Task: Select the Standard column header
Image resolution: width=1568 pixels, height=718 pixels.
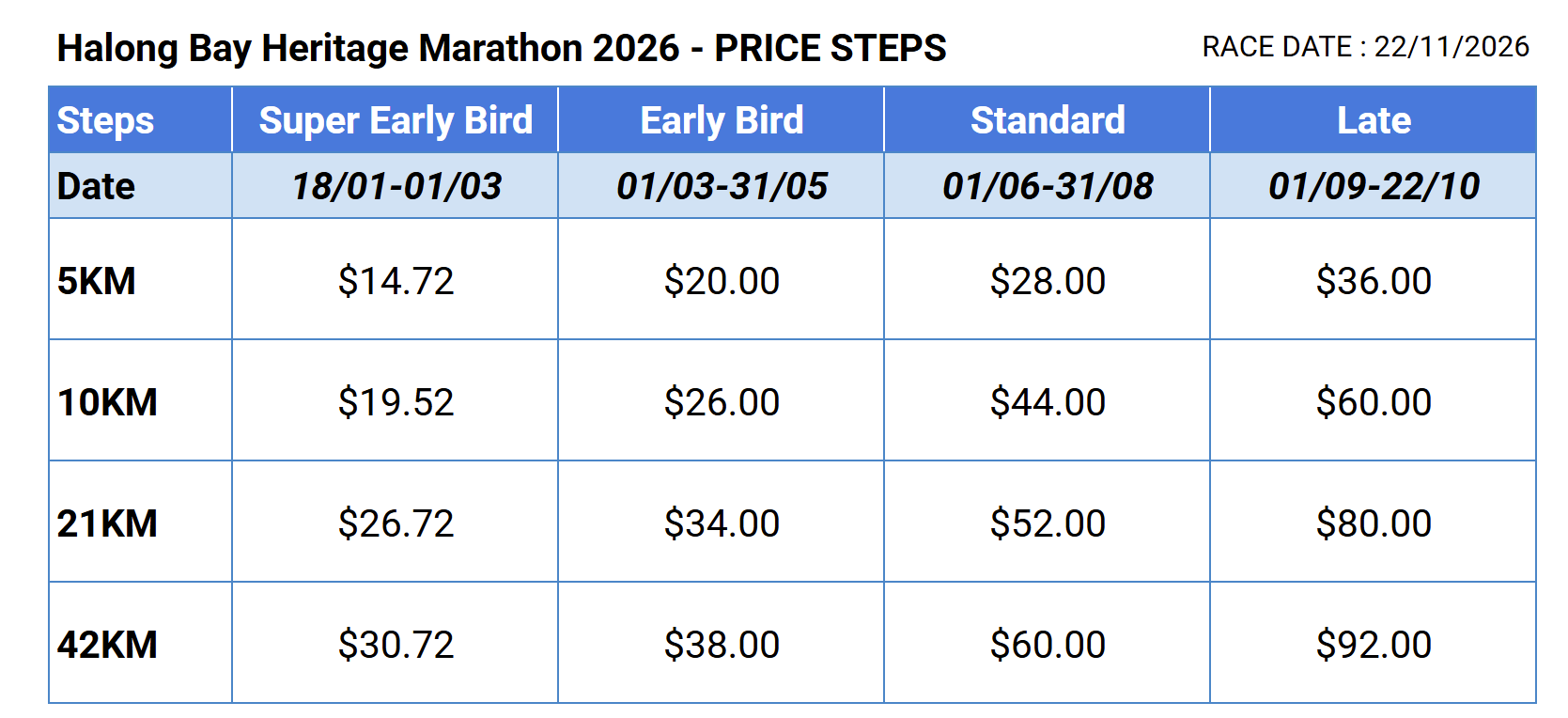Action: tap(1048, 120)
